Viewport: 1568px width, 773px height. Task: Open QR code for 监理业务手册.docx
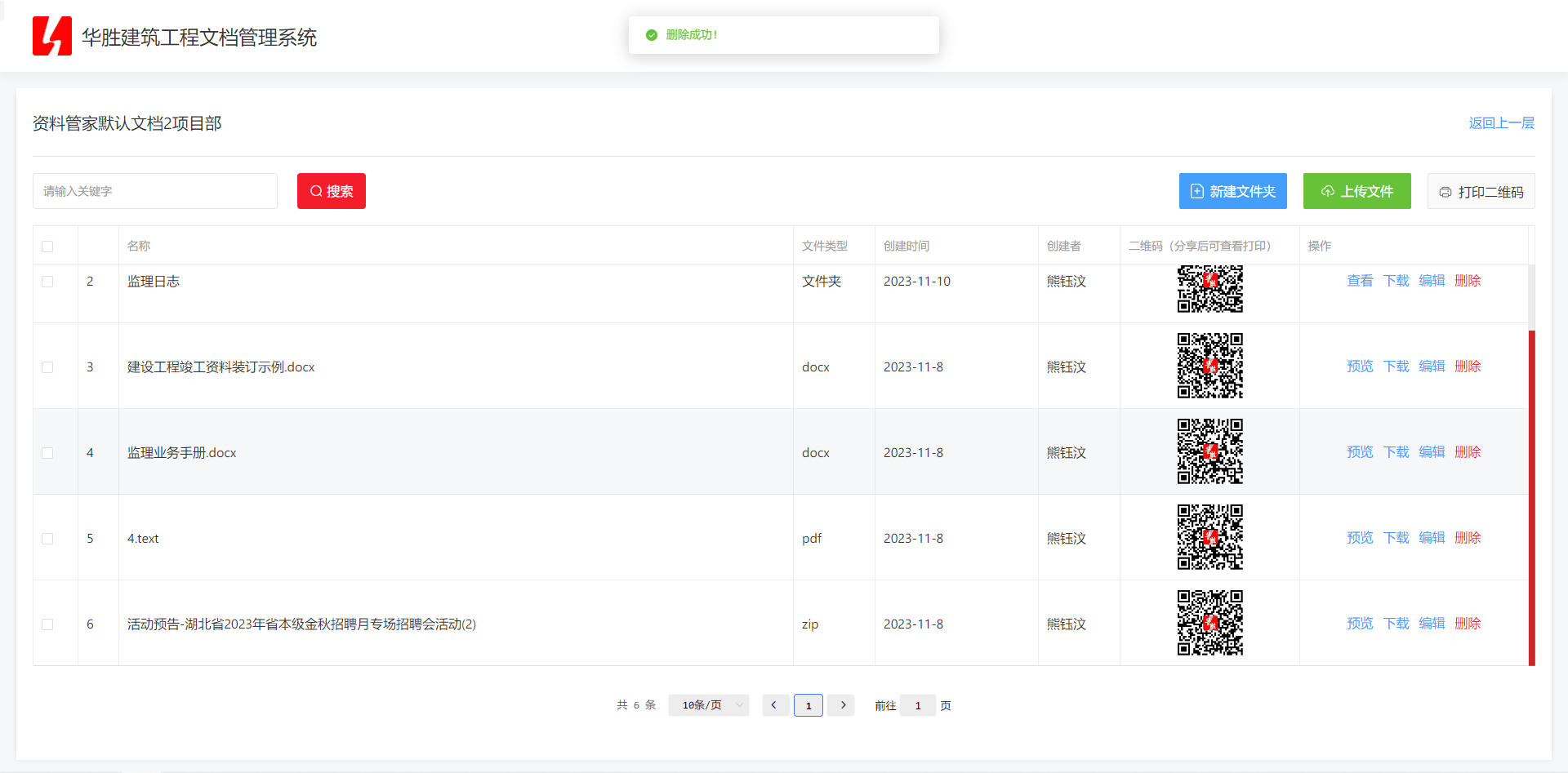(x=1210, y=451)
